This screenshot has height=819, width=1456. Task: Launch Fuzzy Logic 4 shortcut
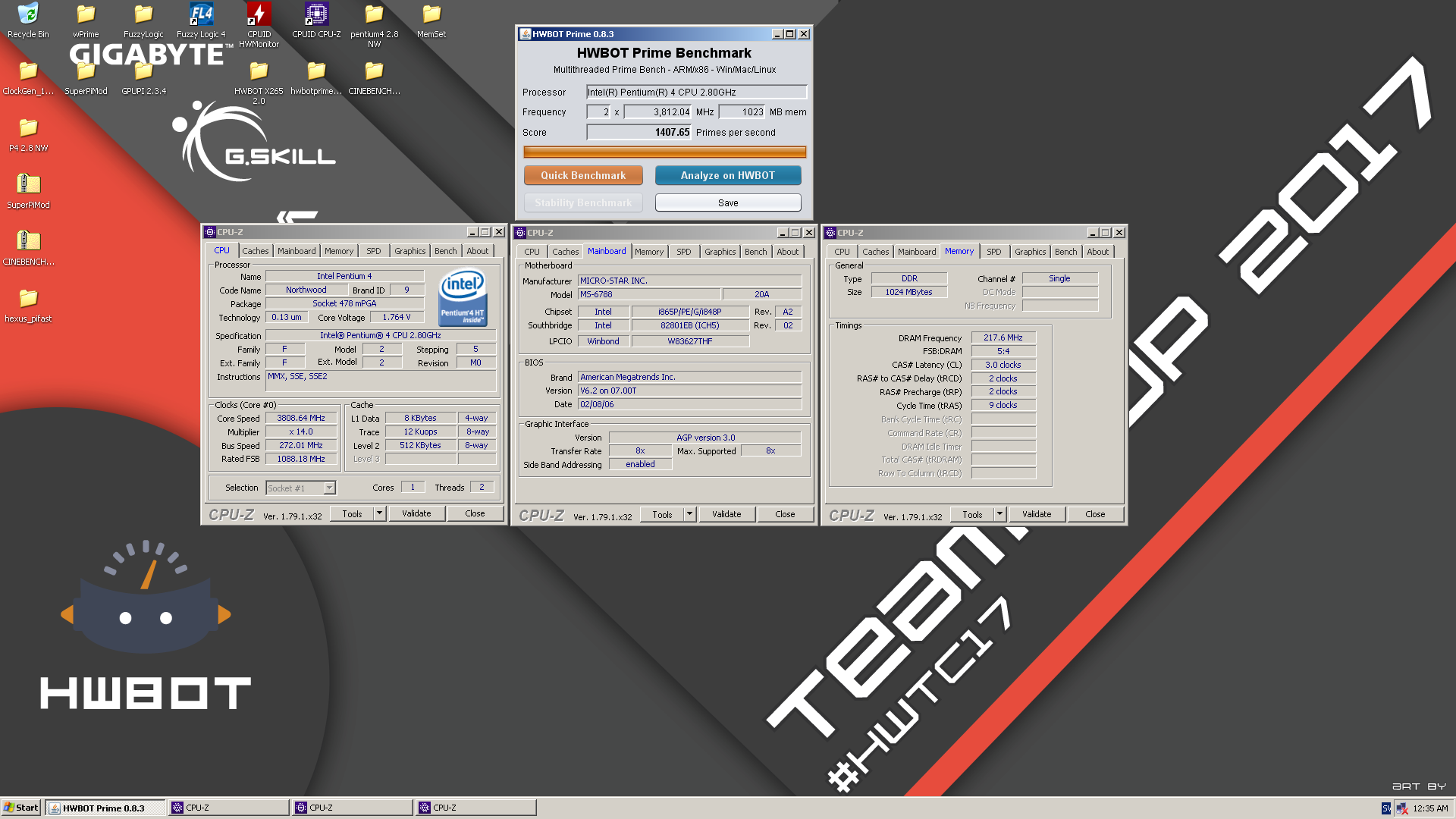[x=201, y=20]
